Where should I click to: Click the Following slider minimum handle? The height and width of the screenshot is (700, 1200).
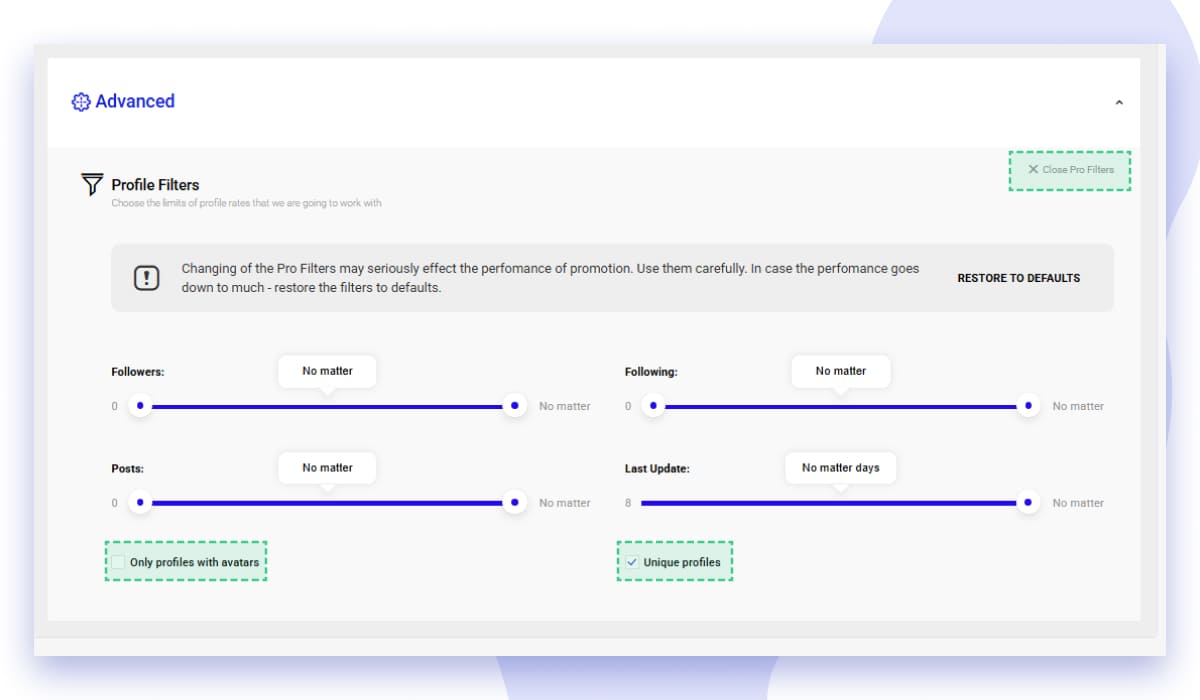653,406
